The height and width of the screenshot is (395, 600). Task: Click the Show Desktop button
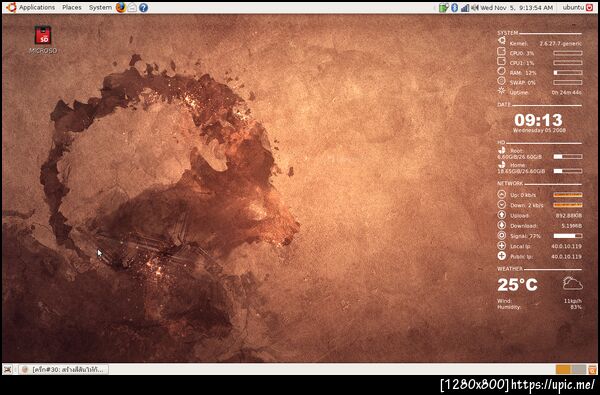[8, 369]
